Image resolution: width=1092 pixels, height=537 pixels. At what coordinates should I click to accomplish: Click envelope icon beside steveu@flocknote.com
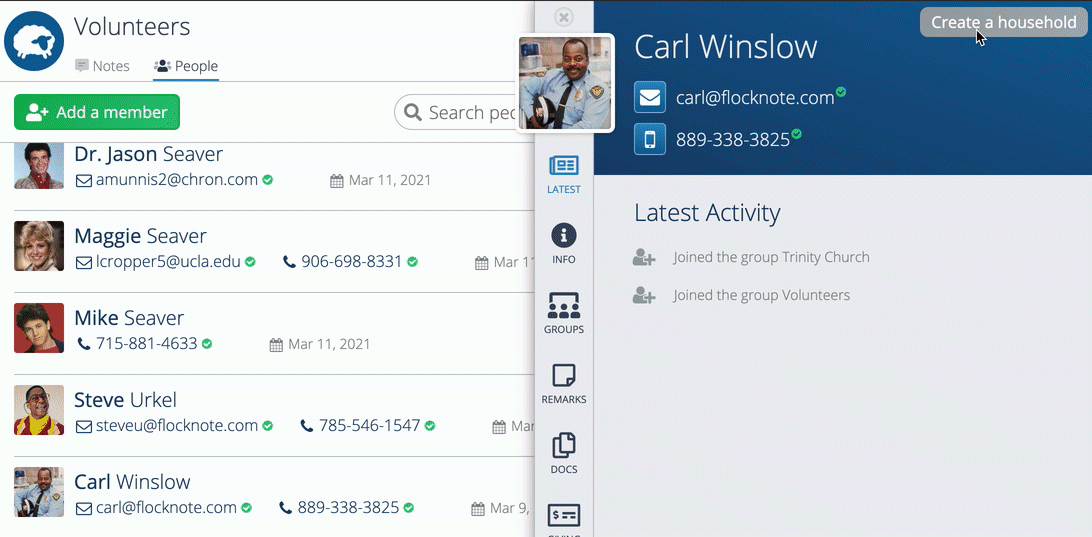(84, 426)
